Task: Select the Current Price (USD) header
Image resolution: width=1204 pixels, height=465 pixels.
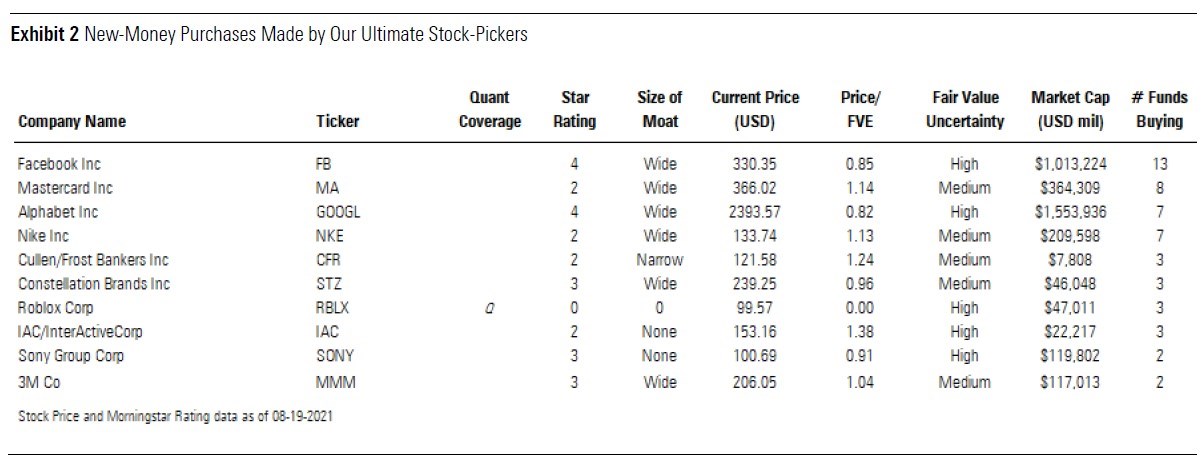Action: (755, 110)
